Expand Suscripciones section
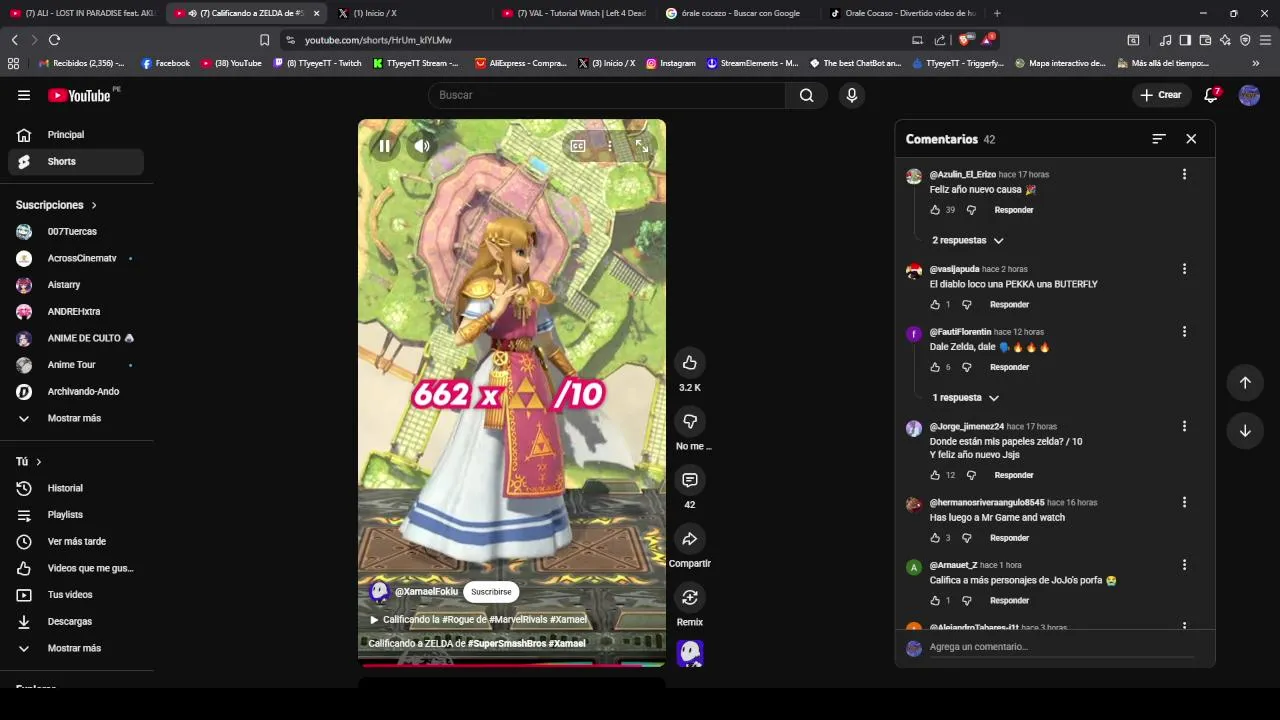Viewport: 1280px width, 720px height. click(57, 205)
